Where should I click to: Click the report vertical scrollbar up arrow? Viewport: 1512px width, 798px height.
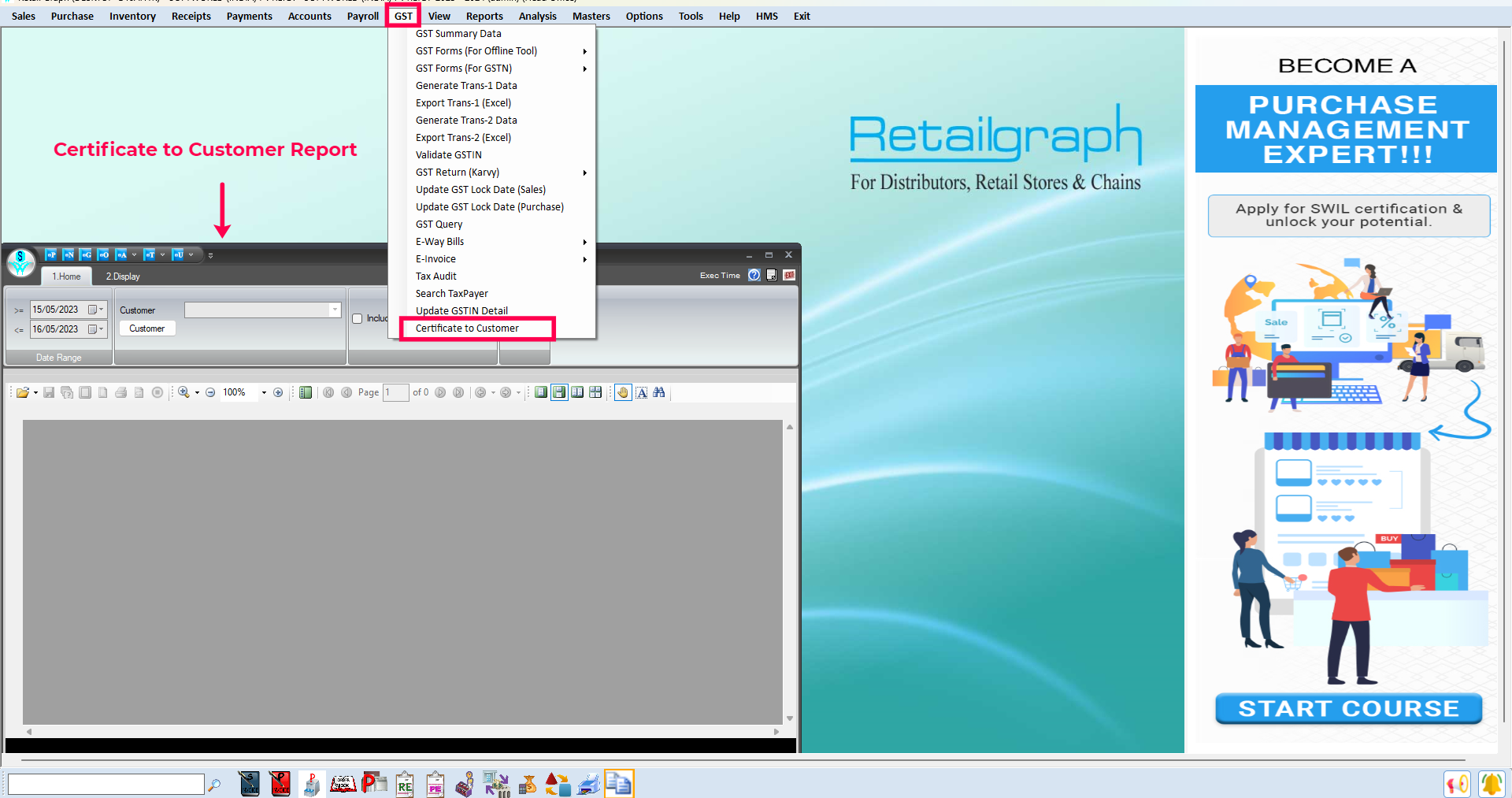point(789,426)
